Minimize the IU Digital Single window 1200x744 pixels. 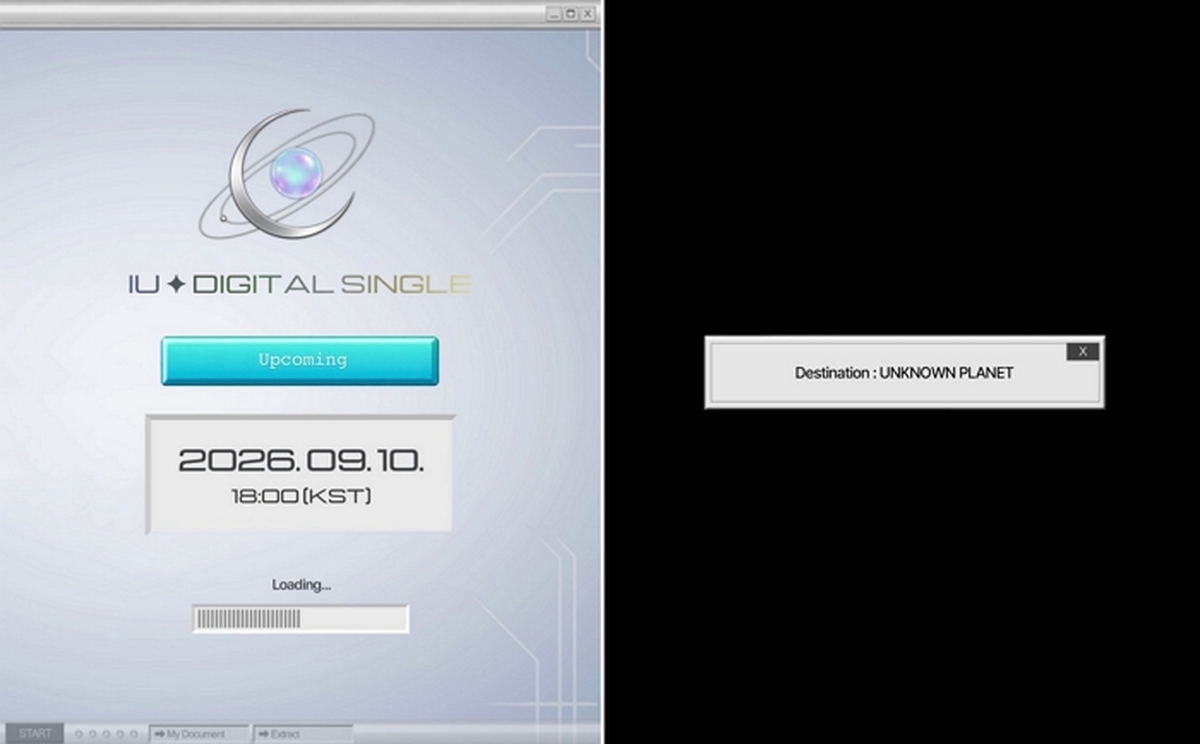pos(554,14)
